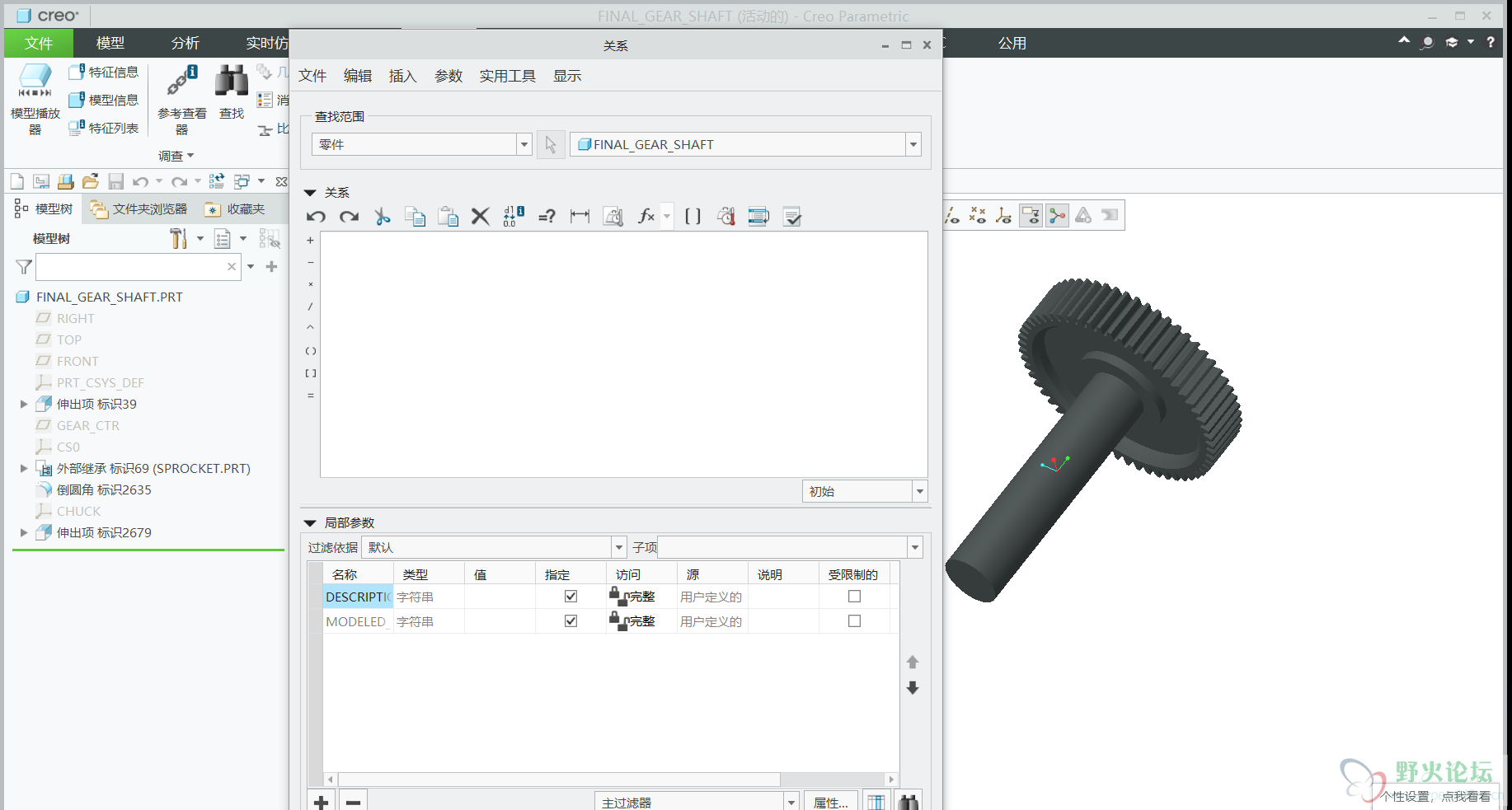Toggle 受限制的 checkbox for MODELED row
Viewport: 1512px width, 810px height.
coord(855,621)
